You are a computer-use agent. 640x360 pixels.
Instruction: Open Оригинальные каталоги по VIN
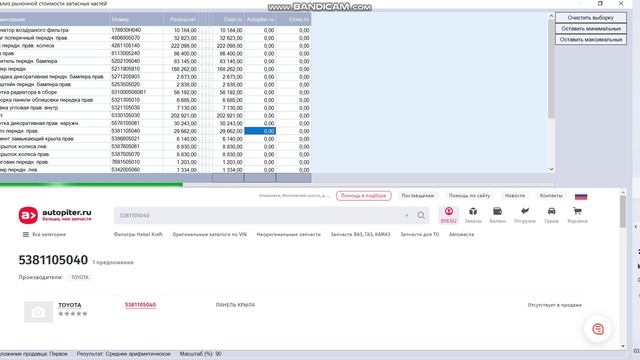pos(209,234)
